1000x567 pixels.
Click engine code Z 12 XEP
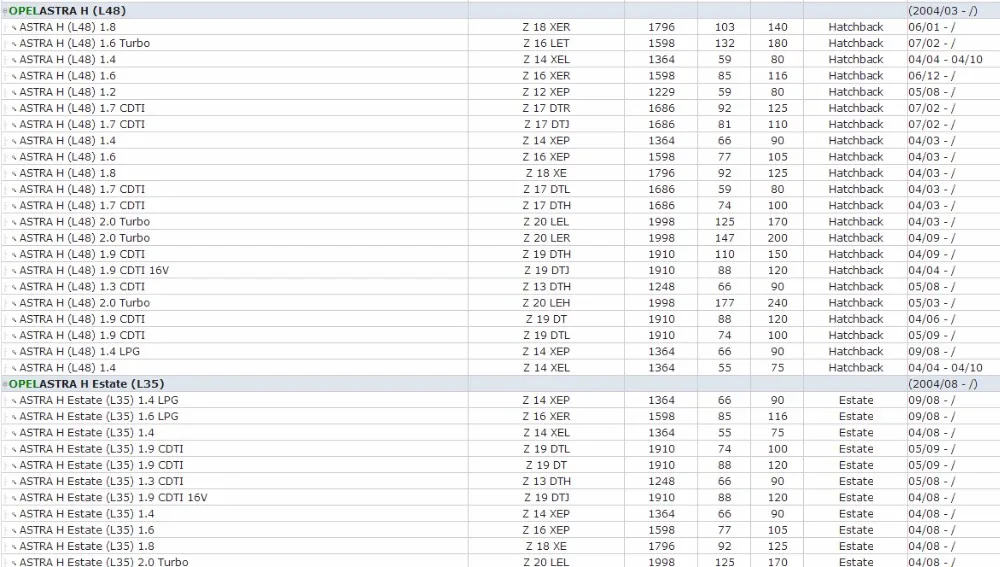547,92
